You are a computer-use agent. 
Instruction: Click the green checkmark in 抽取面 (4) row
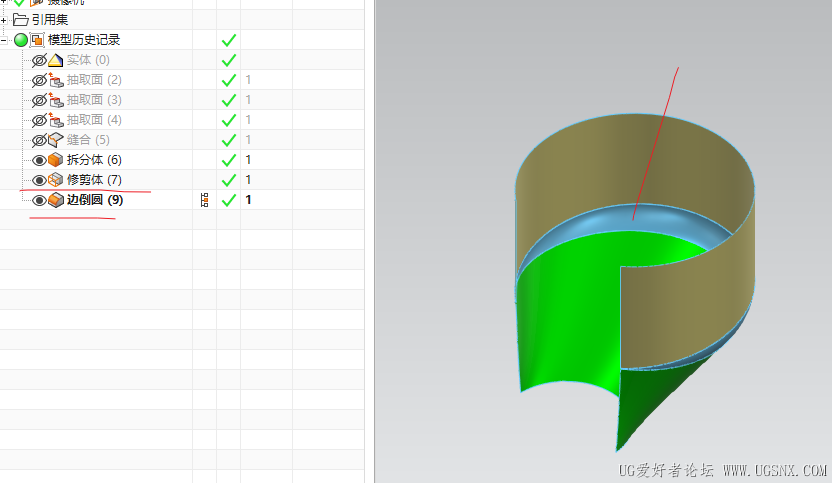click(229, 120)
